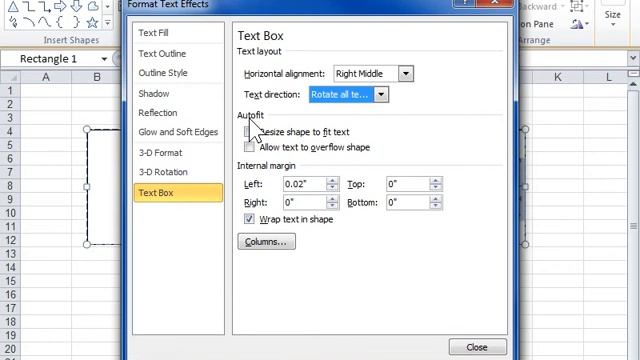Click inside the Right margin field
Screen dimensions: 640x360
pos(304,202)
